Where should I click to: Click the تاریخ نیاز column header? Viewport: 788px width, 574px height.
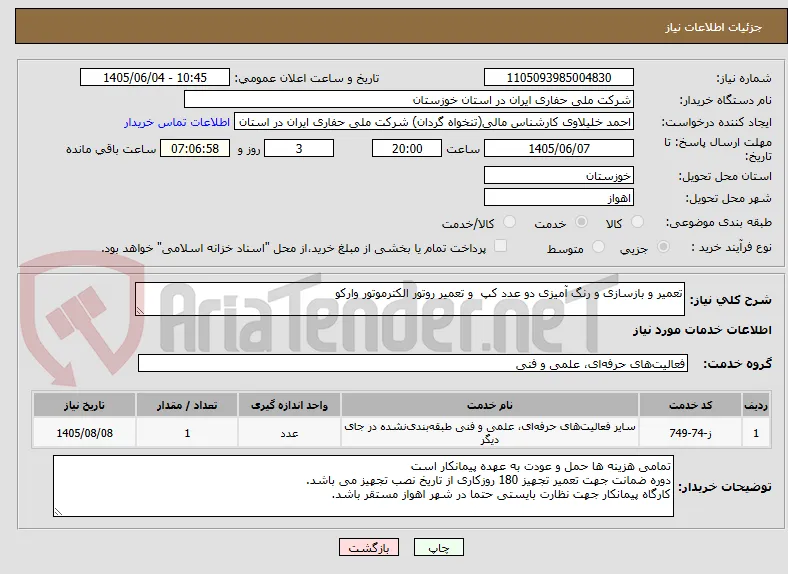point(84,405)
